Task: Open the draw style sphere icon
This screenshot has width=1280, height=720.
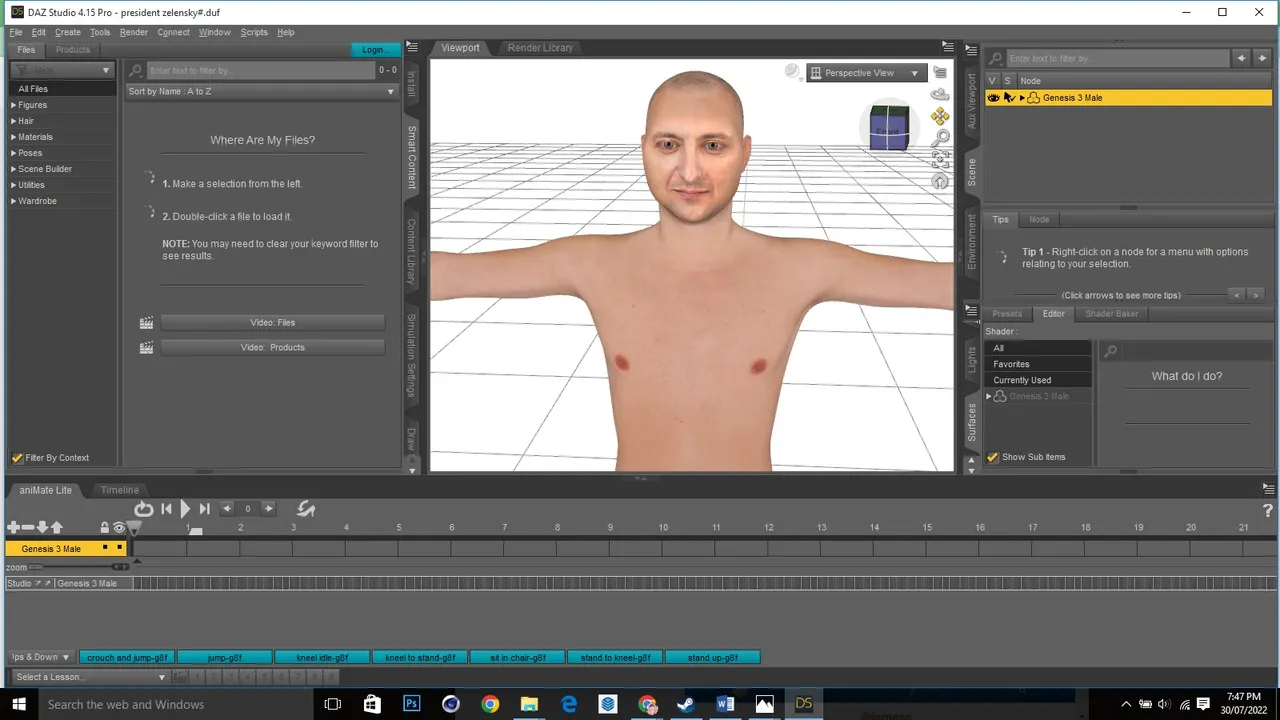Action: (792, 71)
